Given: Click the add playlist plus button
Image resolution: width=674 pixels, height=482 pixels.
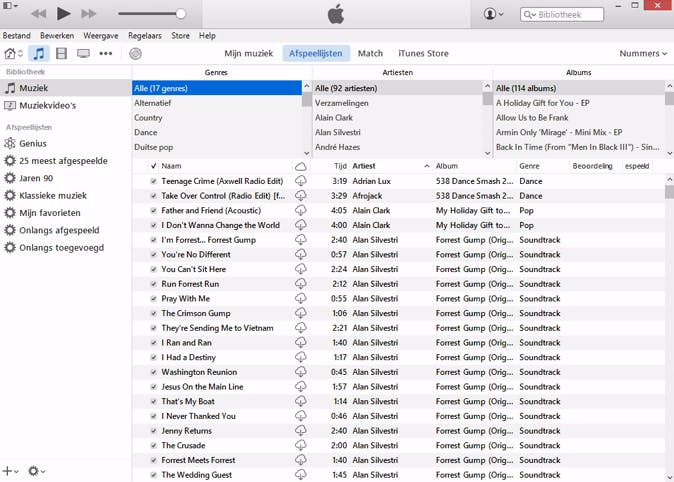Looking at the screenshot, I should click(10, 471).
